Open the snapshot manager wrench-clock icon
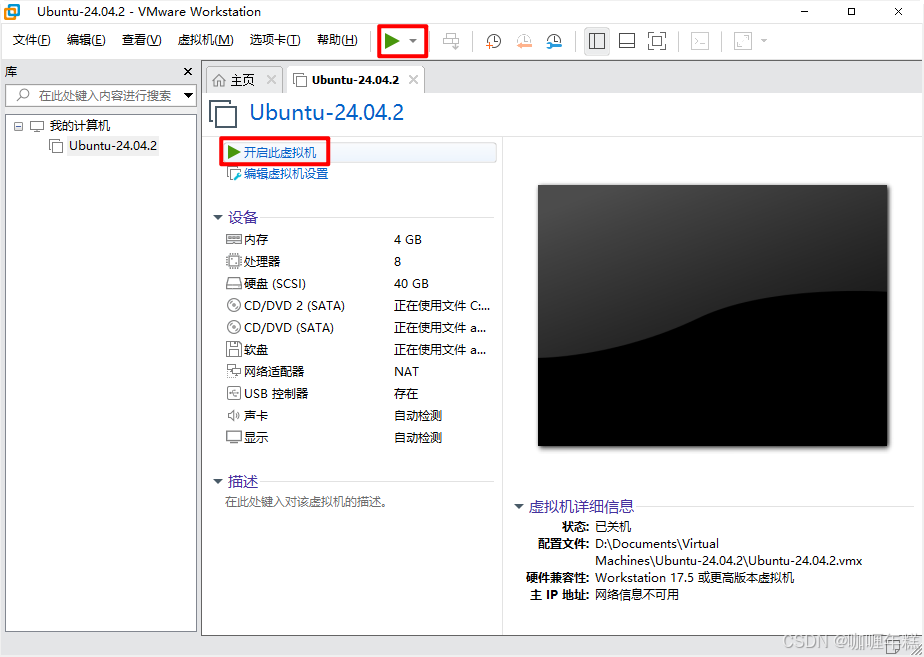Image resolution: width=924 pixels, height=657 pixels. click(554, 41)
